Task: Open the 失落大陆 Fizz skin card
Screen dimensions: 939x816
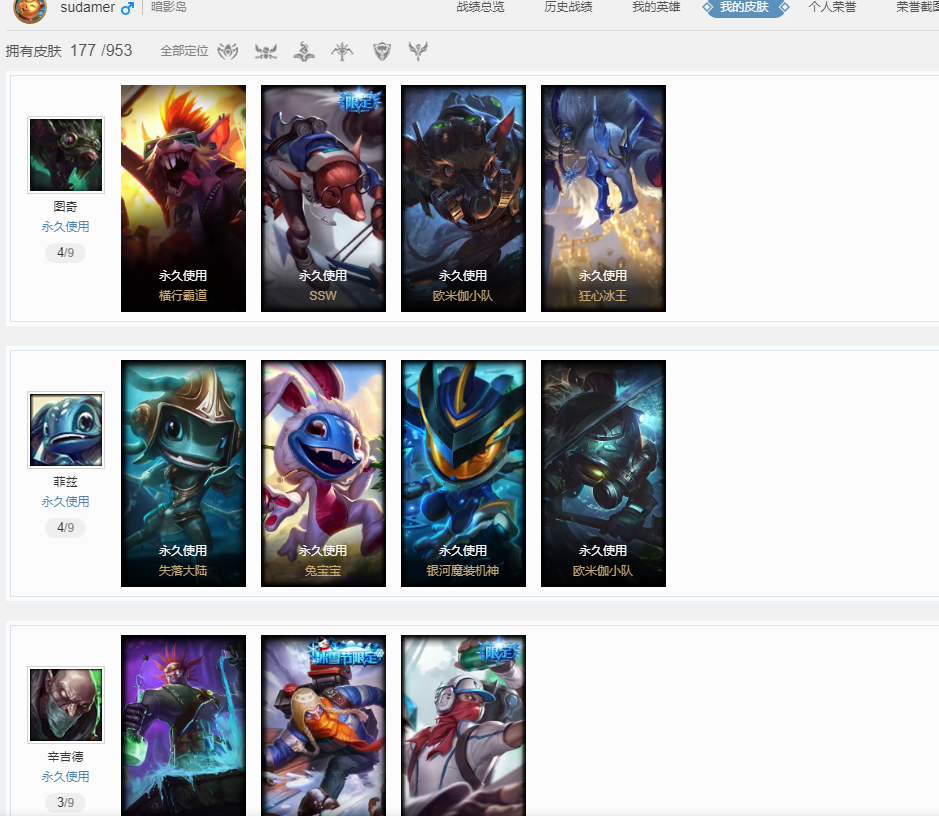Action: point(183,473)
